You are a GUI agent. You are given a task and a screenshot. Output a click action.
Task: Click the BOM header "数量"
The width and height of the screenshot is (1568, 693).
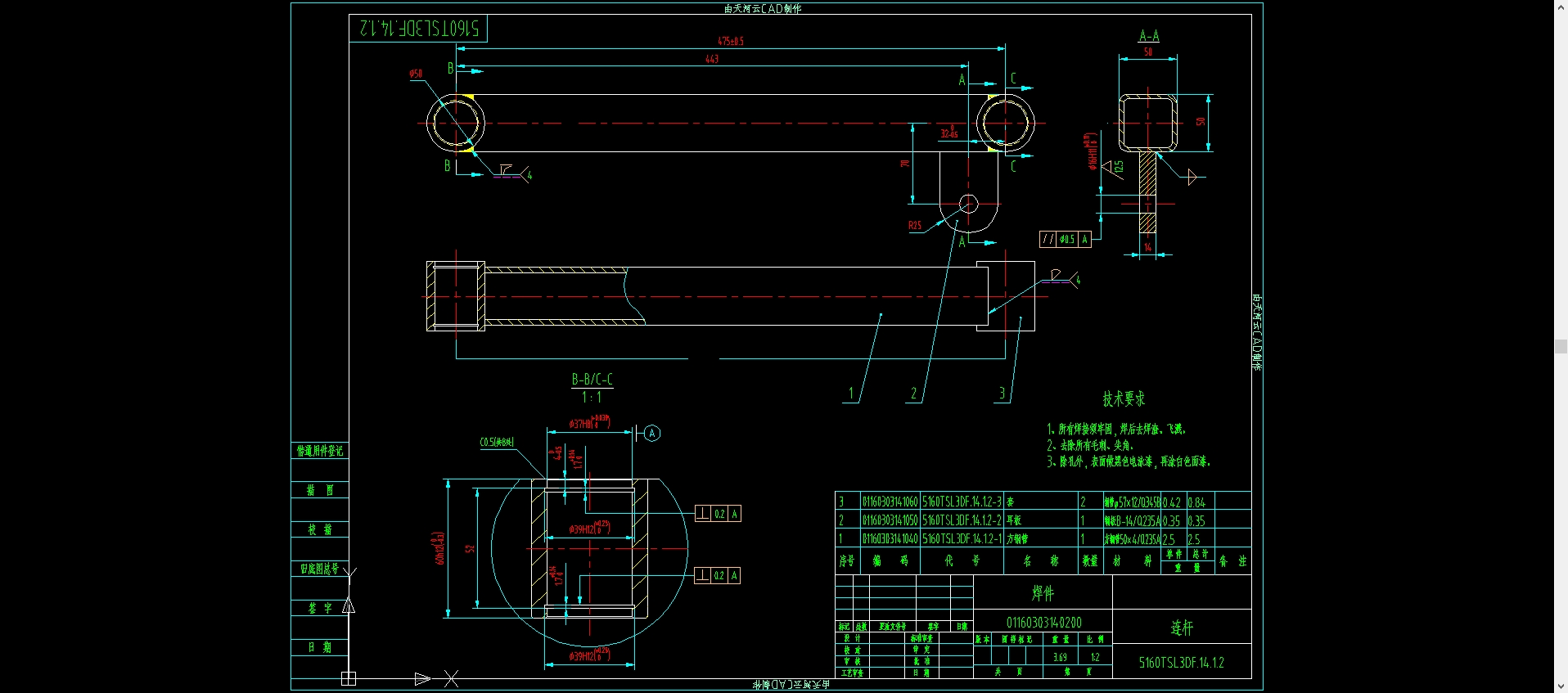point(1090,560)
